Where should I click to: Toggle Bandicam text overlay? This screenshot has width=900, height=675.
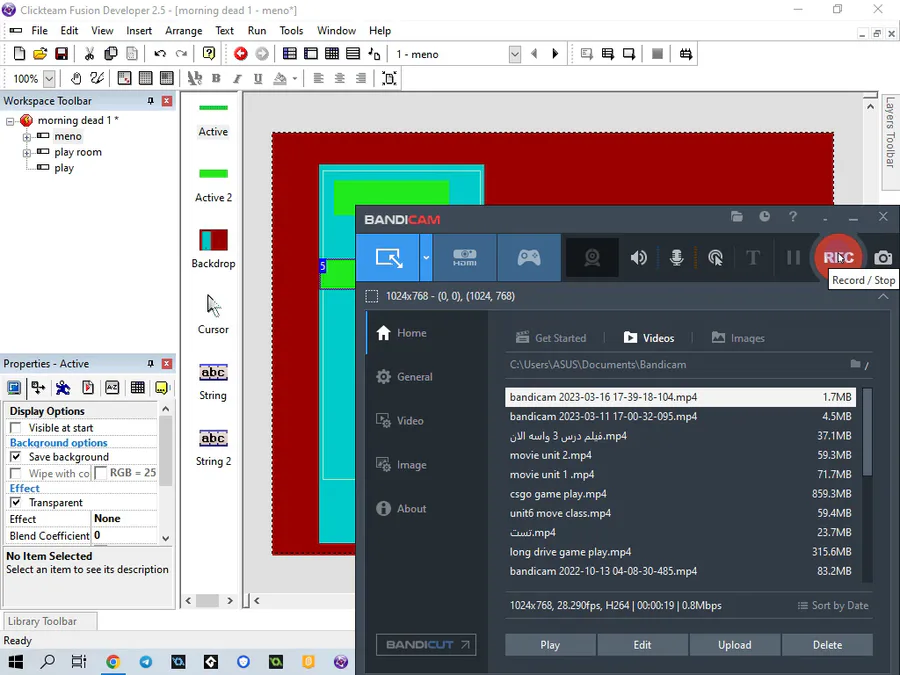pos(752,258)
